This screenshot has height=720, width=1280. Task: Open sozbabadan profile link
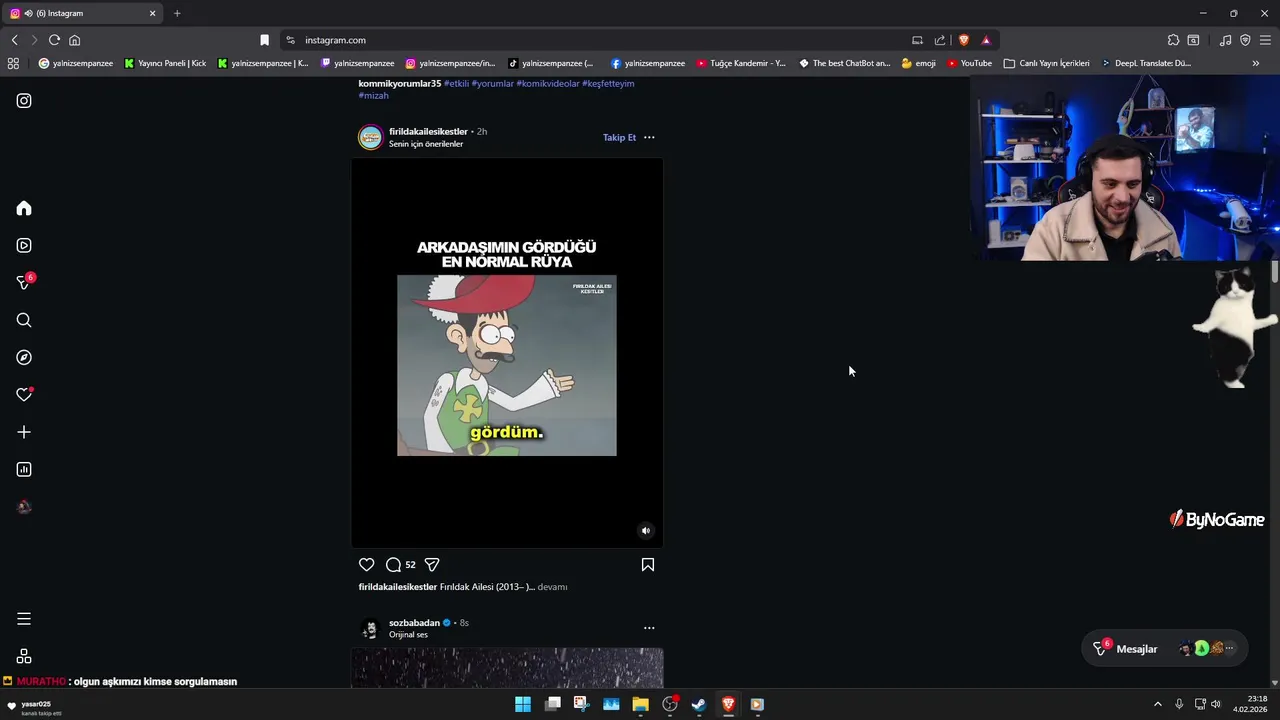click(x=414, y=622)
